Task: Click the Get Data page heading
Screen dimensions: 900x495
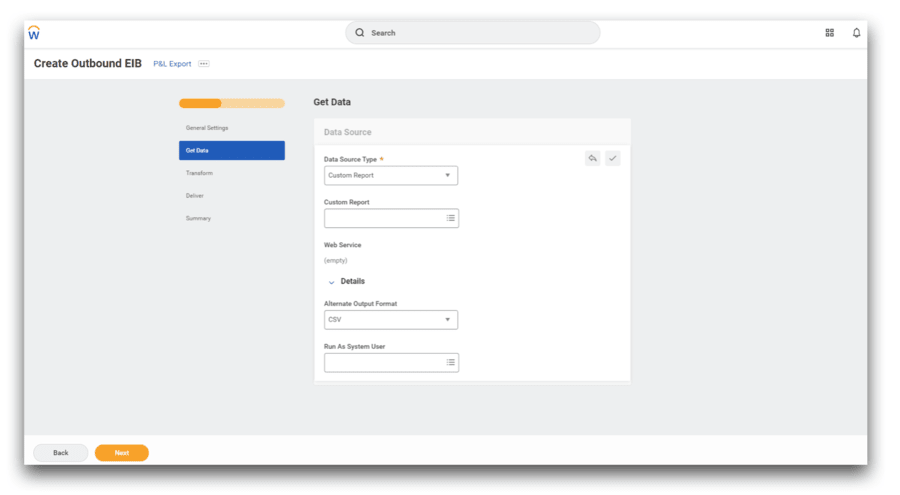Action: pos(332,102)
